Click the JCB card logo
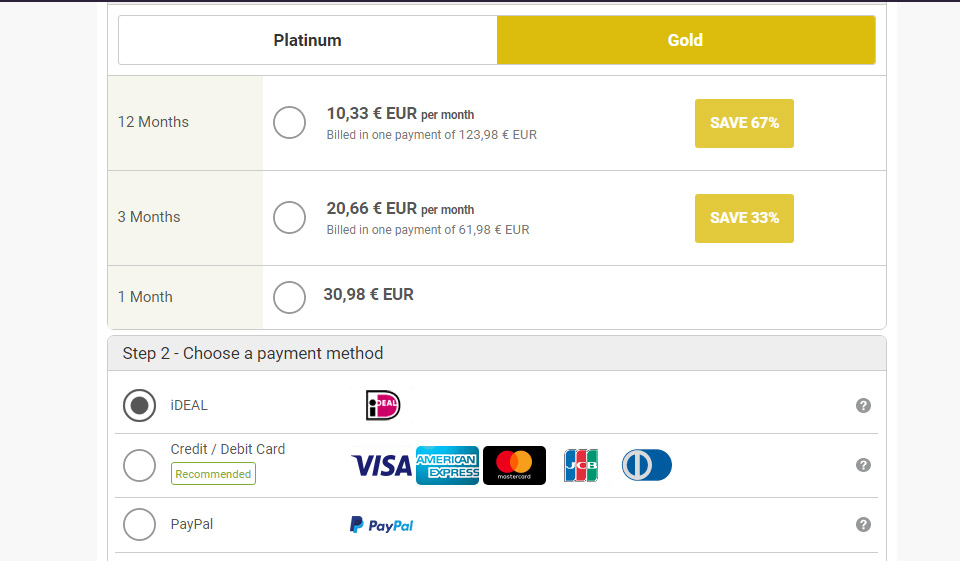 click(x=581, y=465)
